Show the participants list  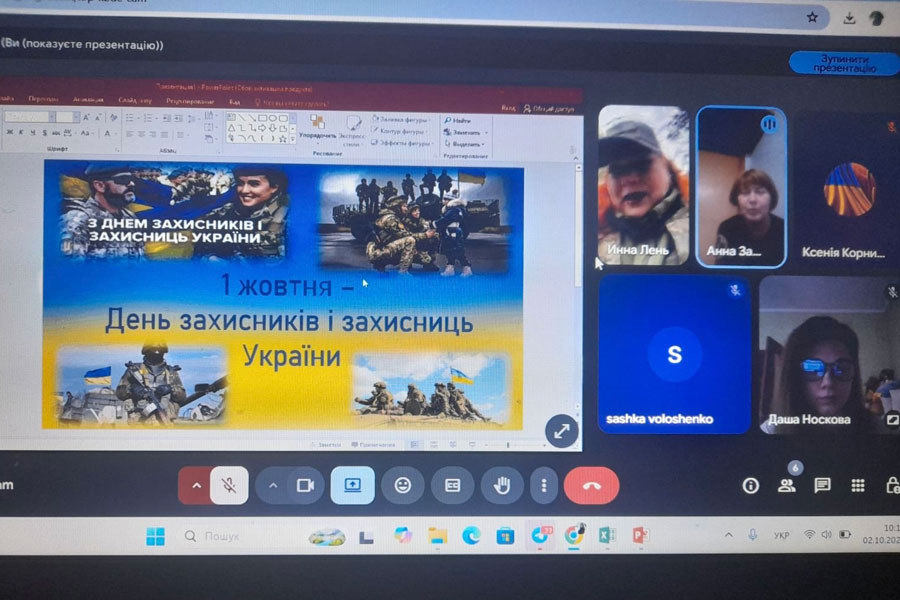point(786,486)
